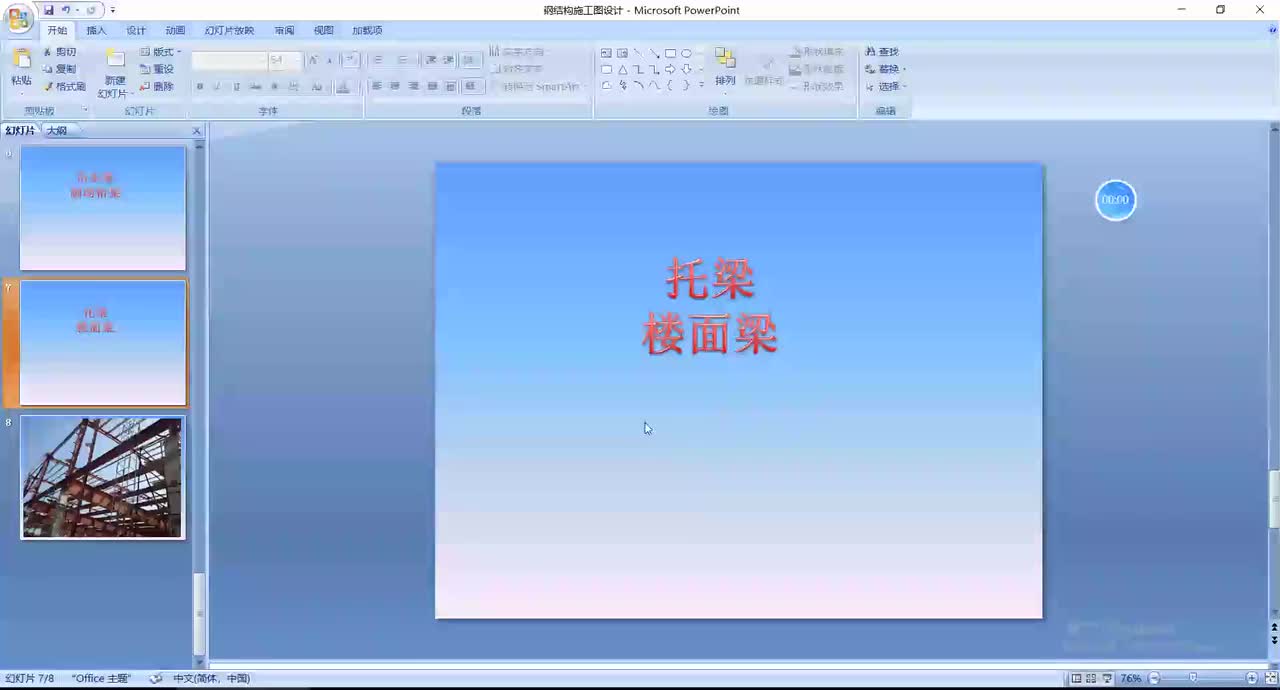The height and width of the screenshot is (690, 1280).
Task: Go to the 视图 ribbon tab
Action: [x=323, y=30]
